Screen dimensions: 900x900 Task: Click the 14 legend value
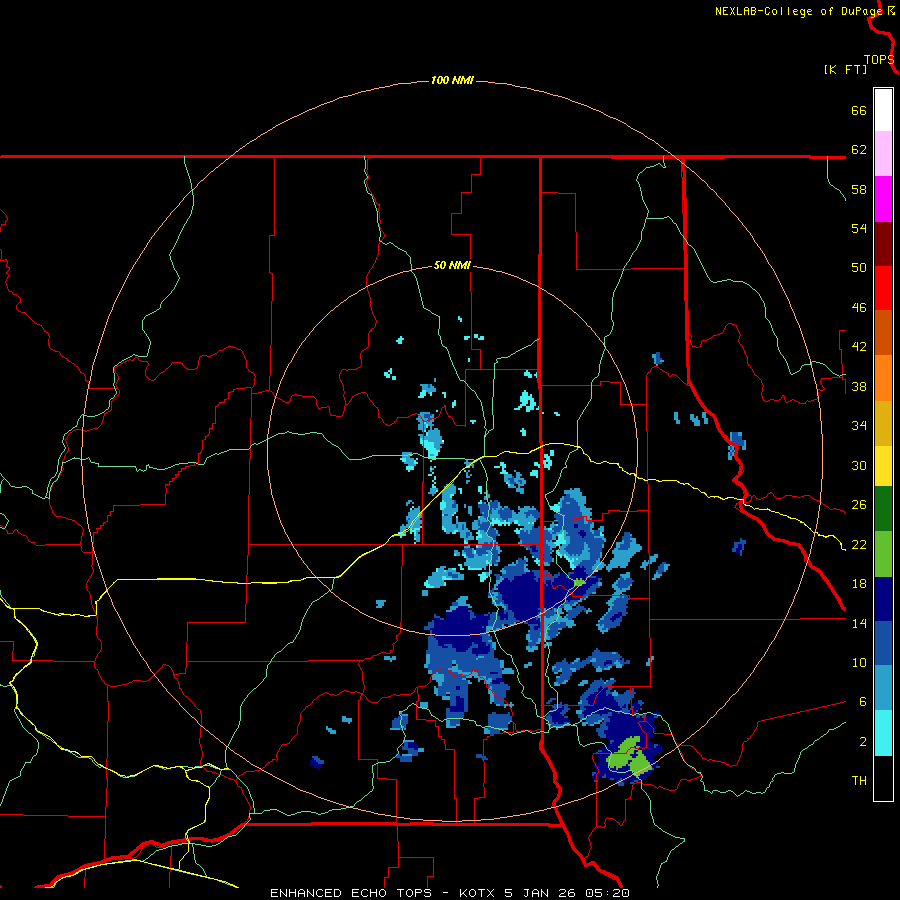(x=859, y=623)
